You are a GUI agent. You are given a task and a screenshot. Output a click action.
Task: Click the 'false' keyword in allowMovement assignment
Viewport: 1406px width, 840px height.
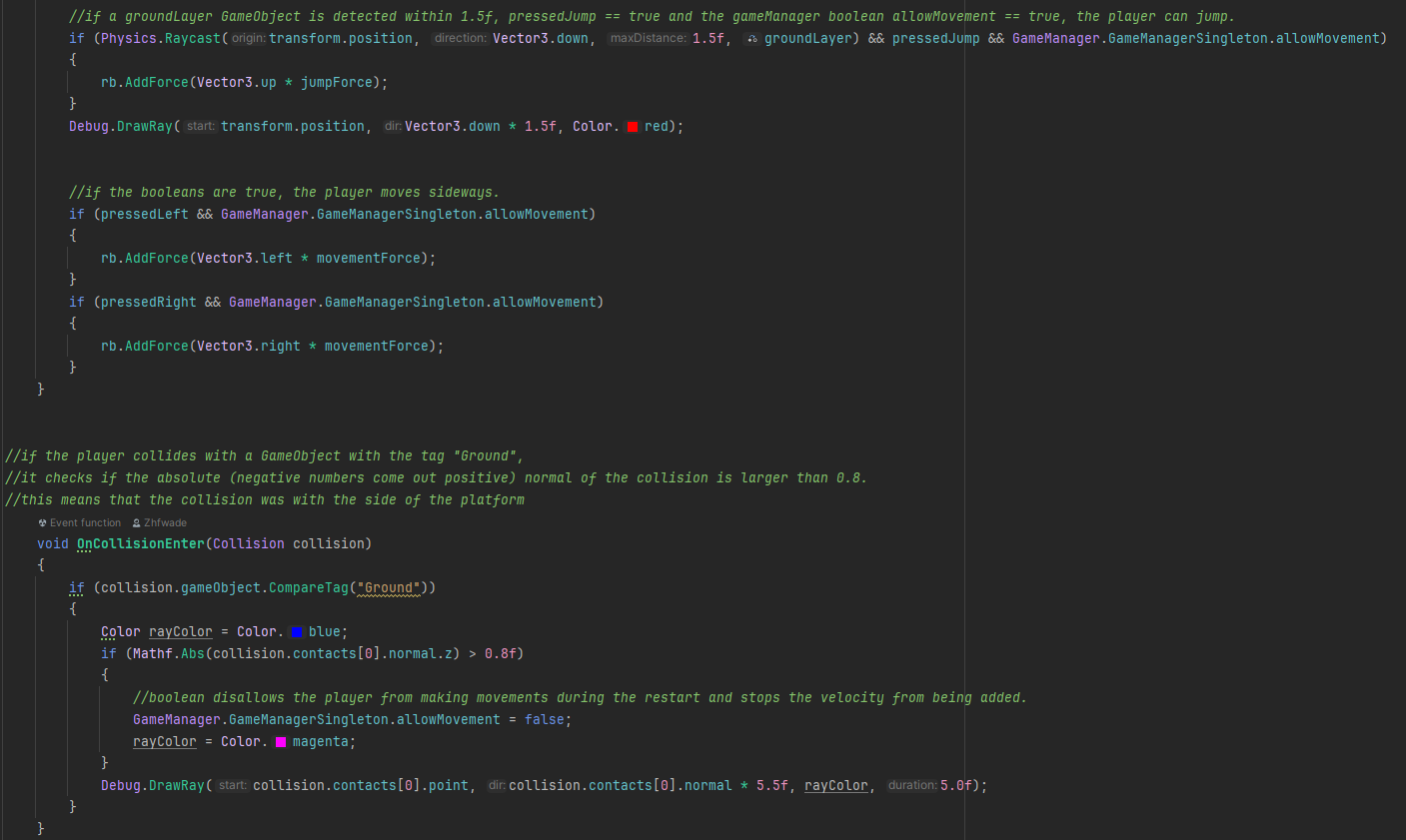coord(545,719)
